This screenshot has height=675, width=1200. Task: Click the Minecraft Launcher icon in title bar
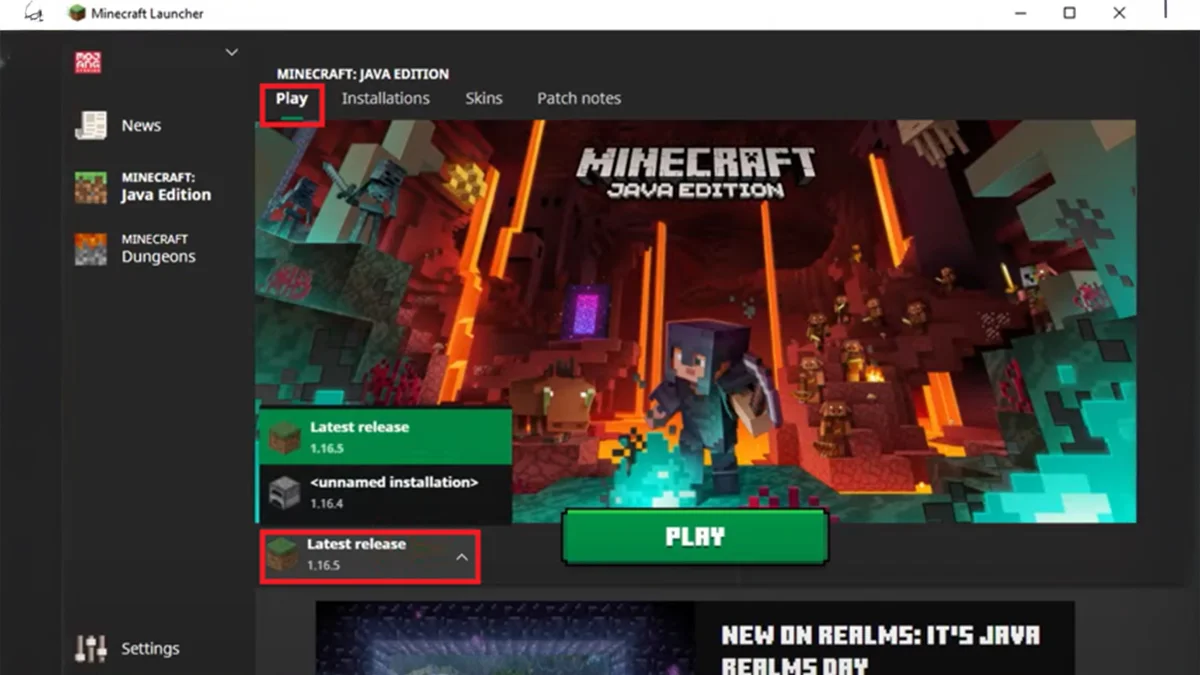(x=75, y=12)
